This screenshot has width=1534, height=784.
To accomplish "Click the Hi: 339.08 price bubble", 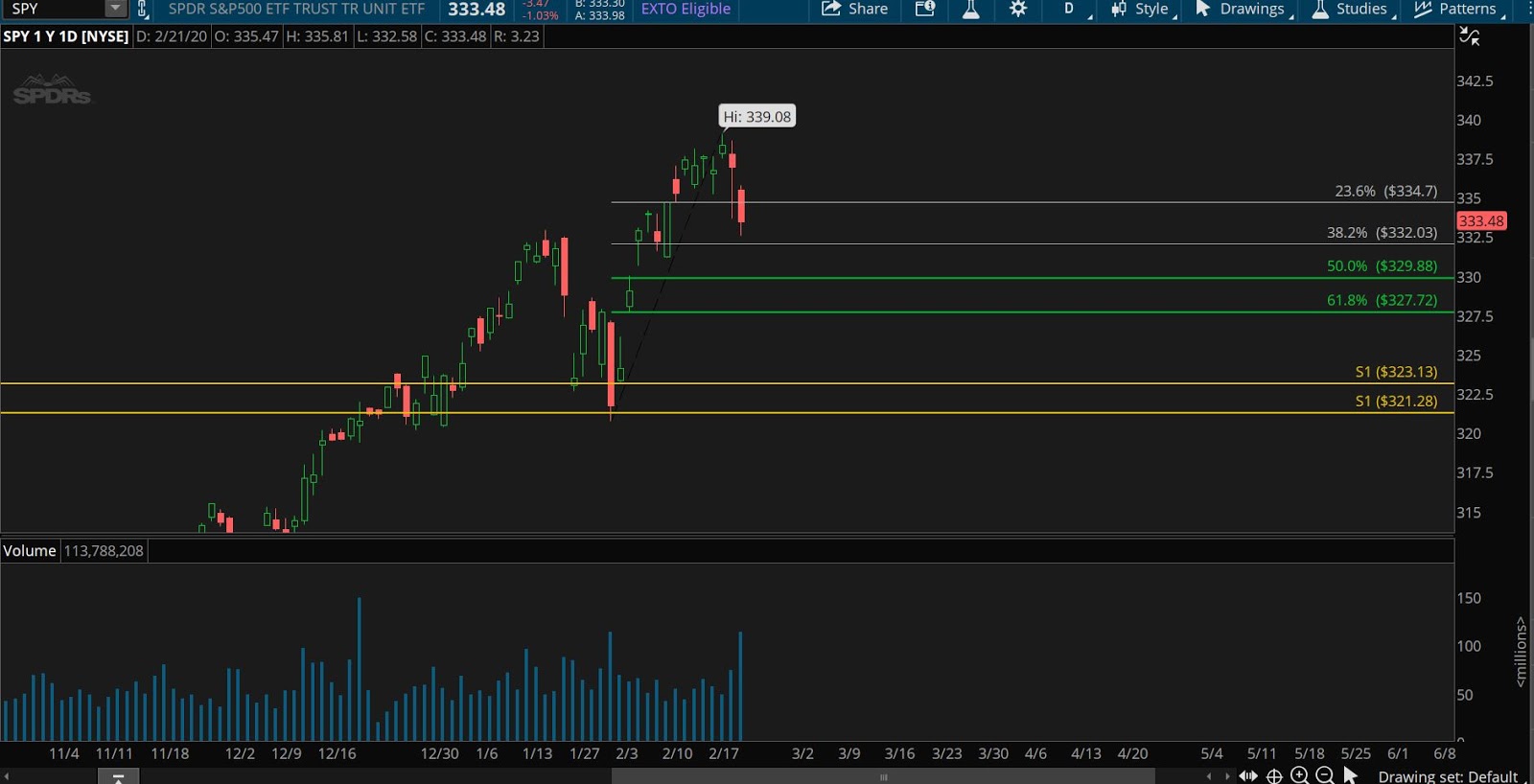I will 757,117.
